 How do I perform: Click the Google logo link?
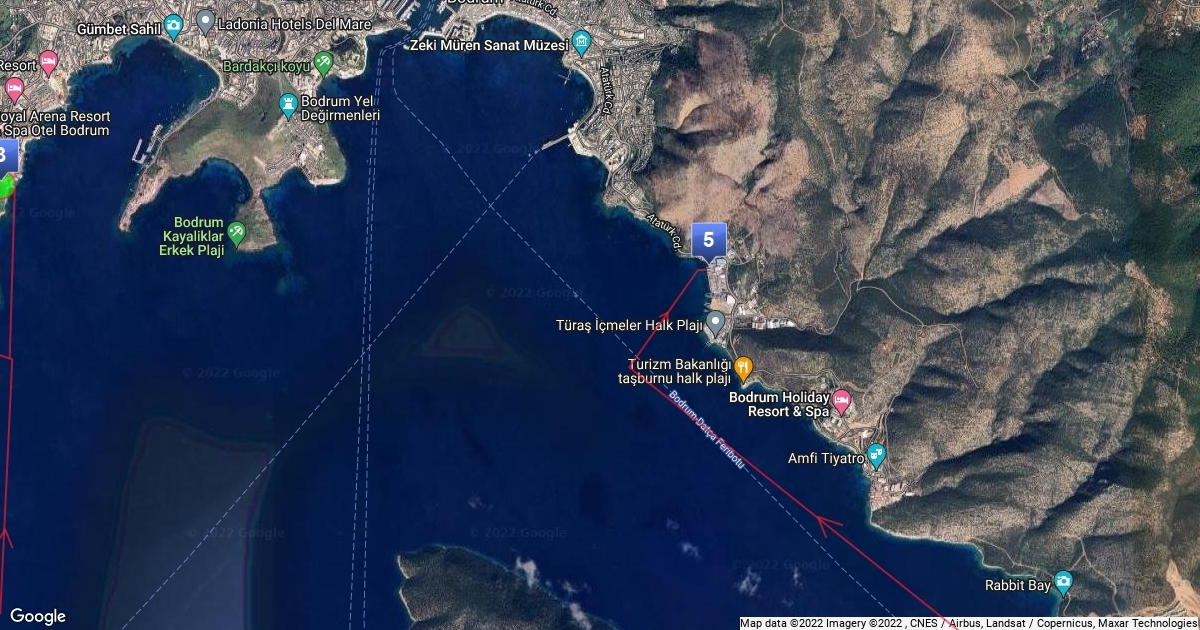pos(37,616)
